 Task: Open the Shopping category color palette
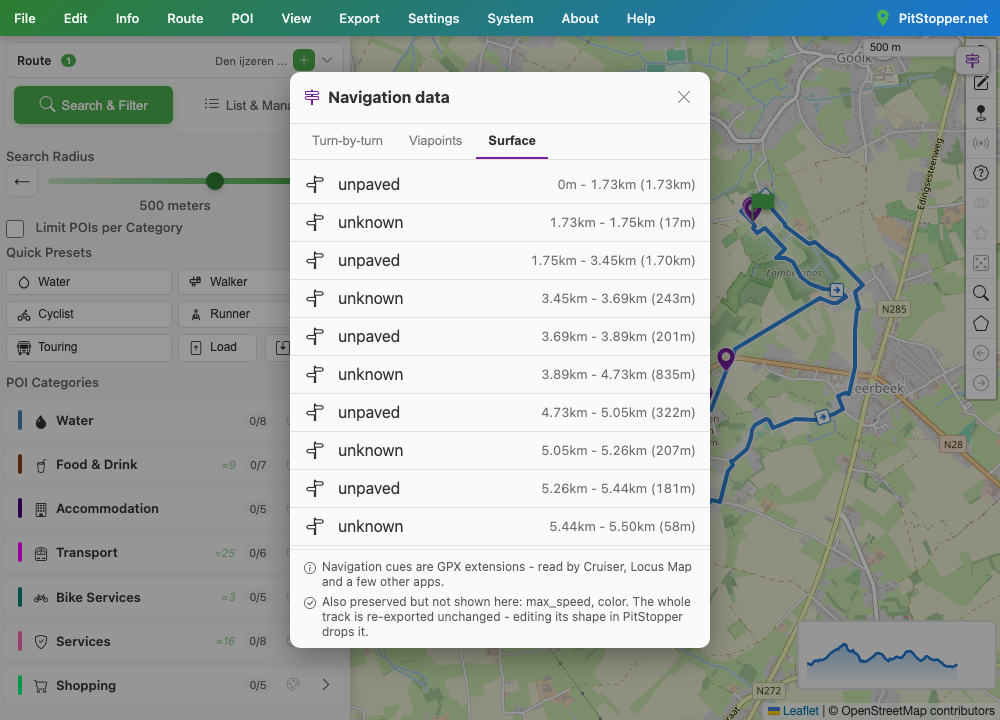293,685
